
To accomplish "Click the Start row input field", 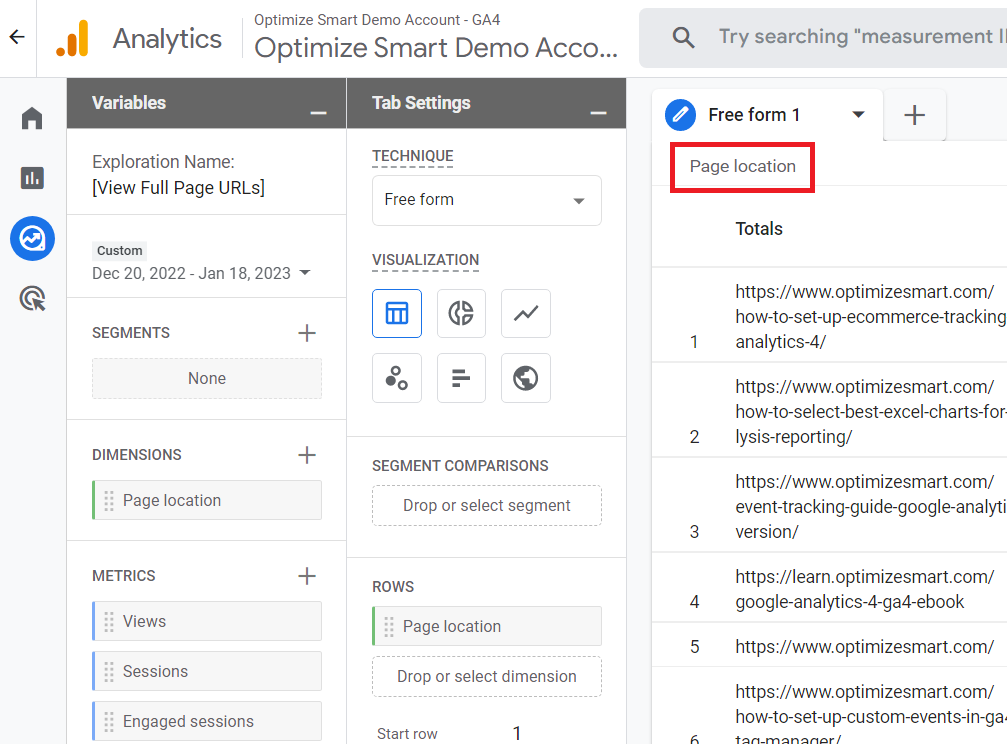I will 517,732.
